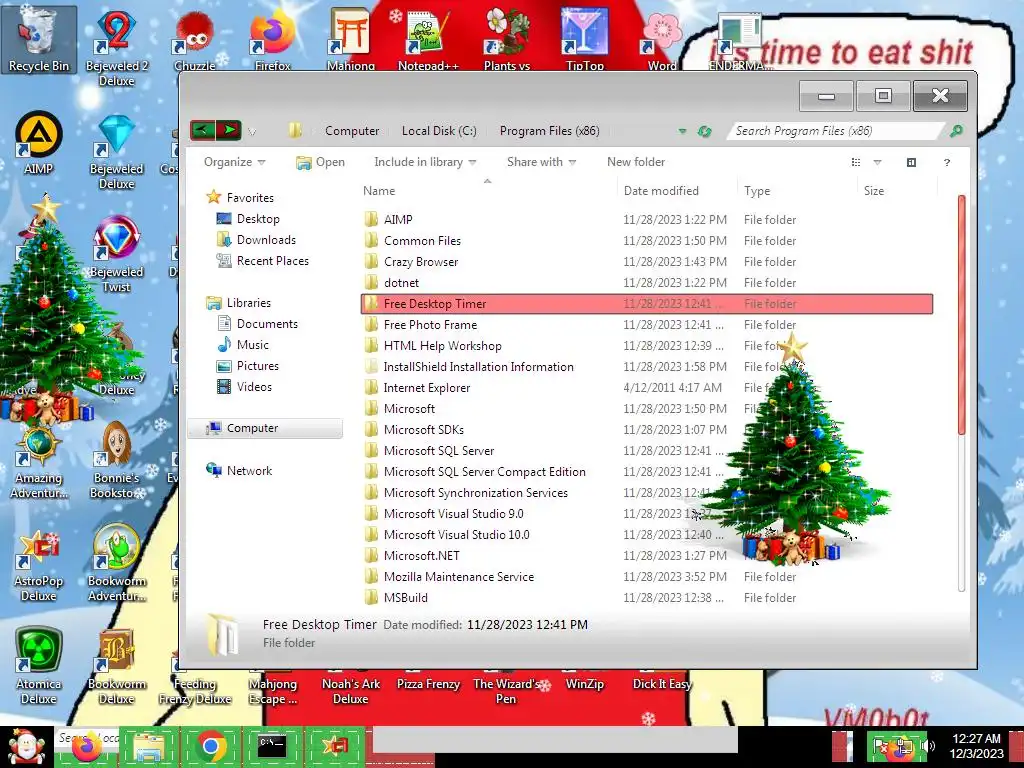Click the AIMP desktop shortcut

point(39,144)
